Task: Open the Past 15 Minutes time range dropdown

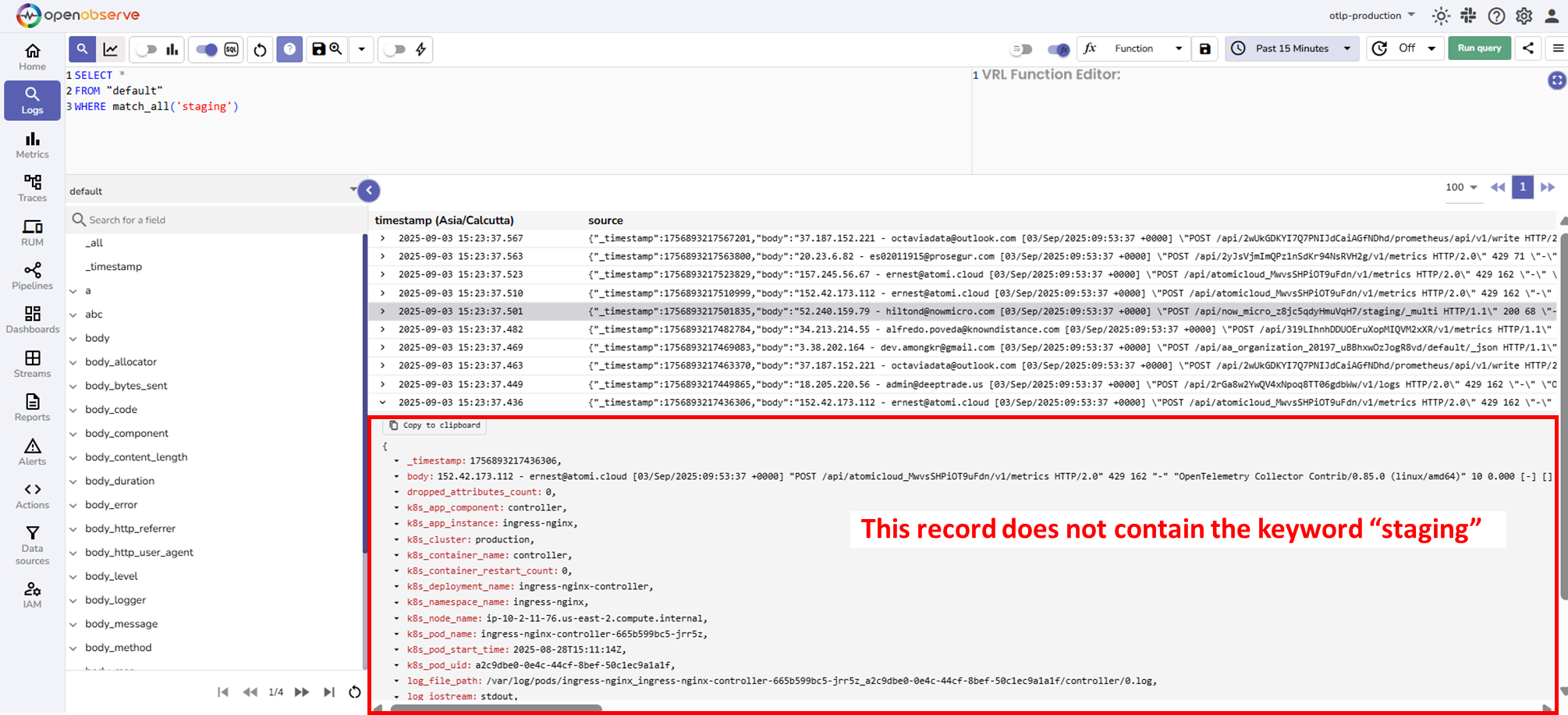Action: pos(1291,48)
